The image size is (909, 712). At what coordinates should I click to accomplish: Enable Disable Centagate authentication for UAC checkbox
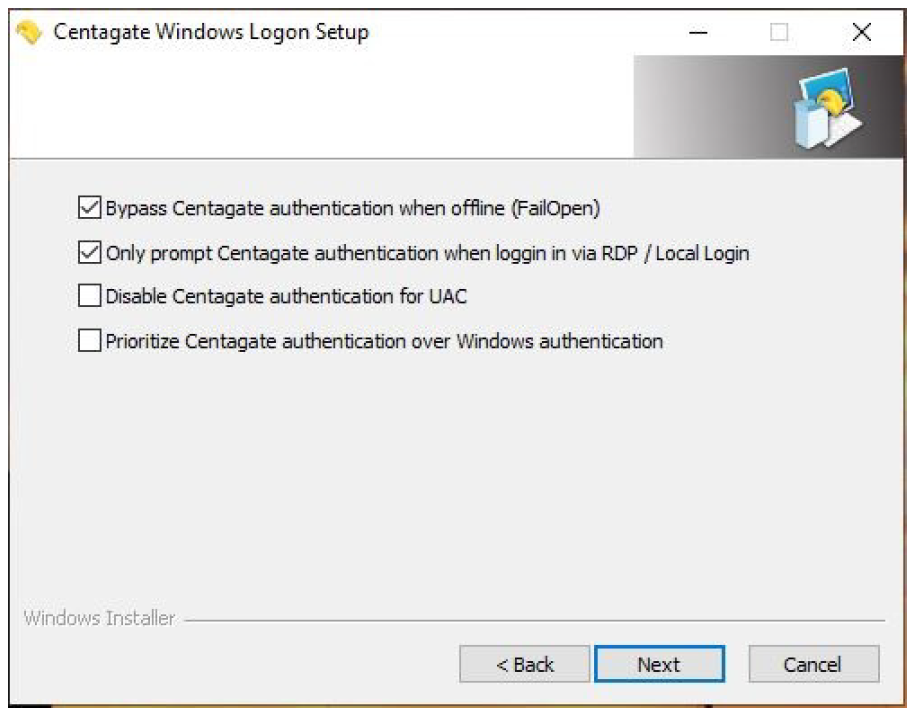coord(89,296)
